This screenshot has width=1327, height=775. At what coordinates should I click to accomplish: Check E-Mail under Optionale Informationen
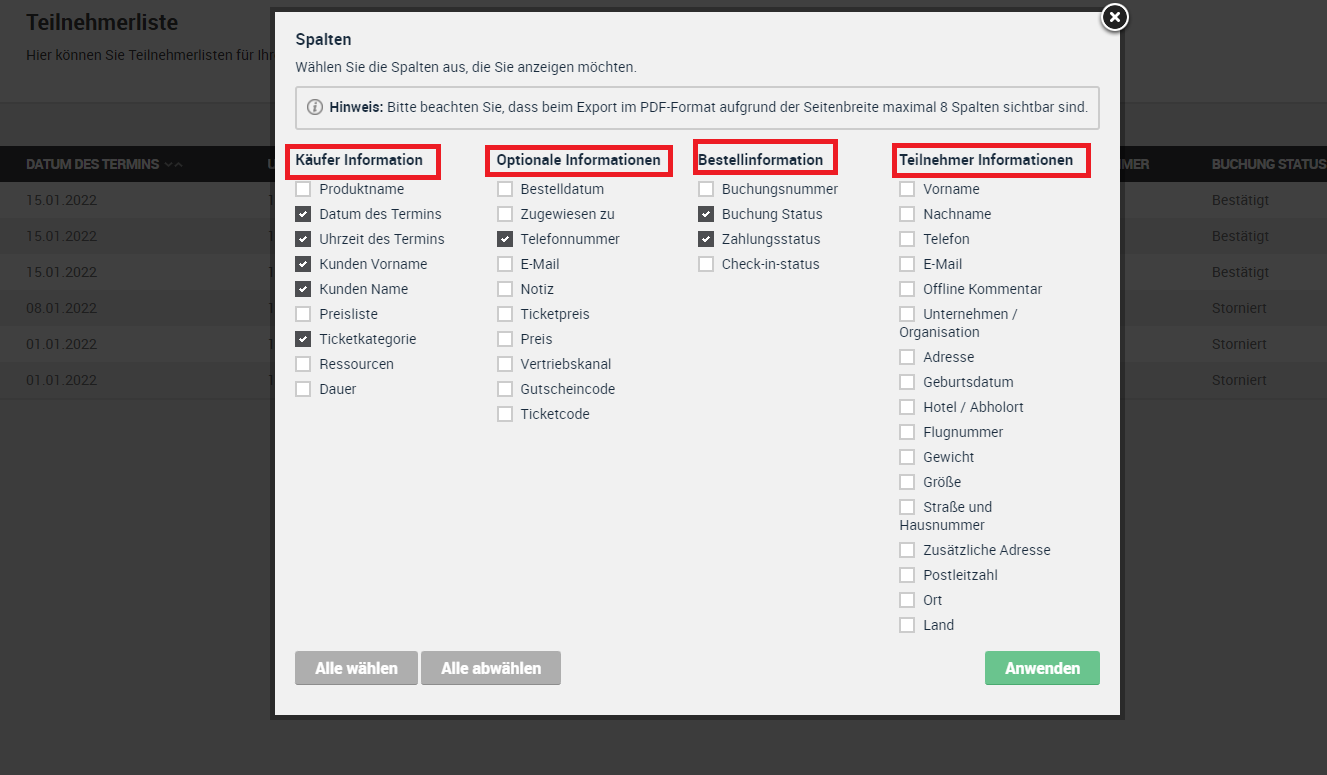505,264
